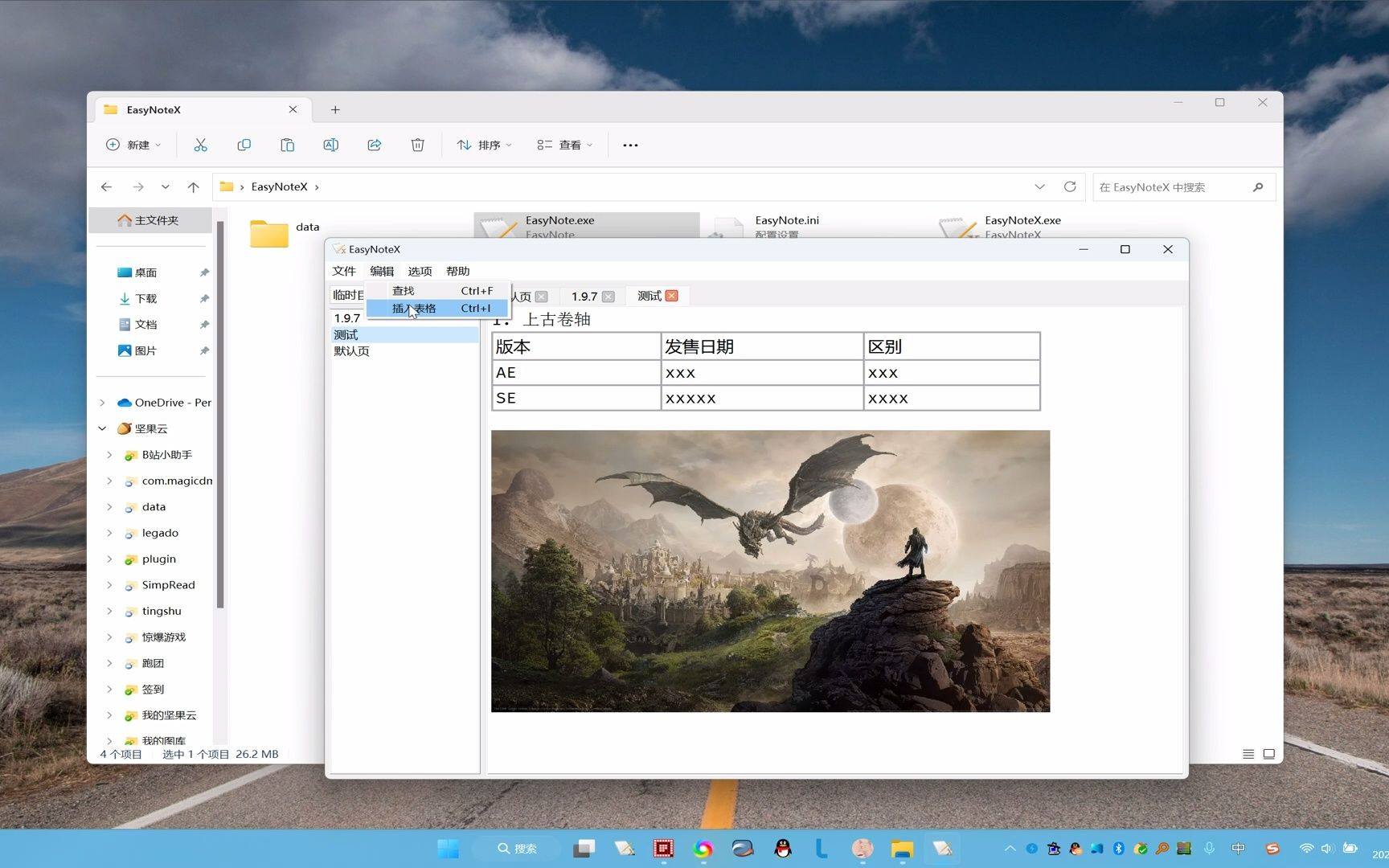Open 下载 in Explorer quick access
This screenshot has width=1389, height=868.
(x=145, y=298)
